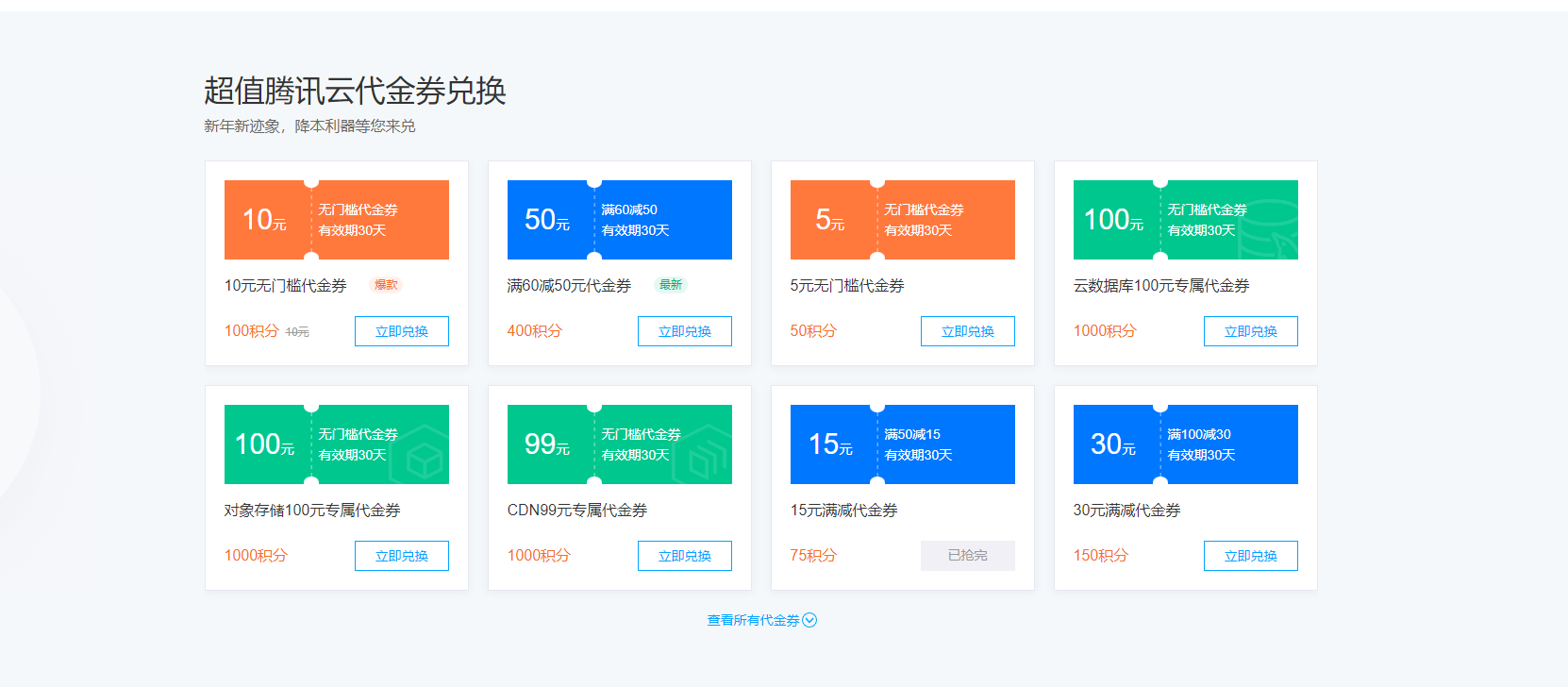Click the 75积分 price text
This screenshot has height=687, width=1568.
(814, 556)
